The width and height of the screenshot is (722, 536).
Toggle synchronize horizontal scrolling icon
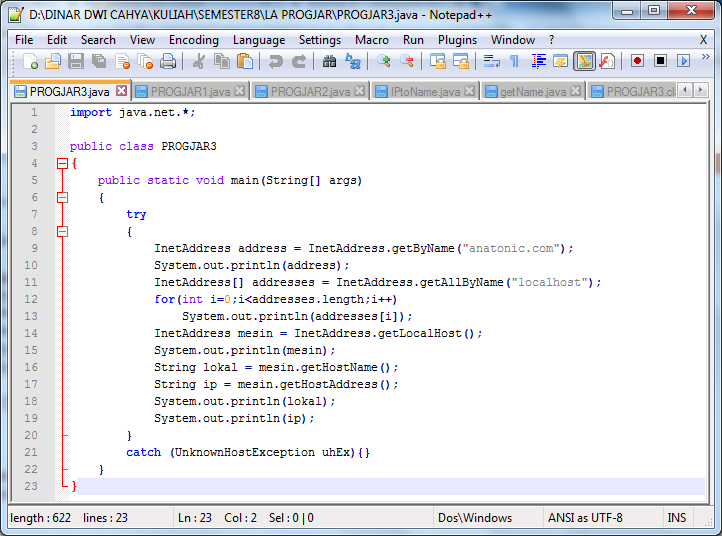(x=460, y=61)
